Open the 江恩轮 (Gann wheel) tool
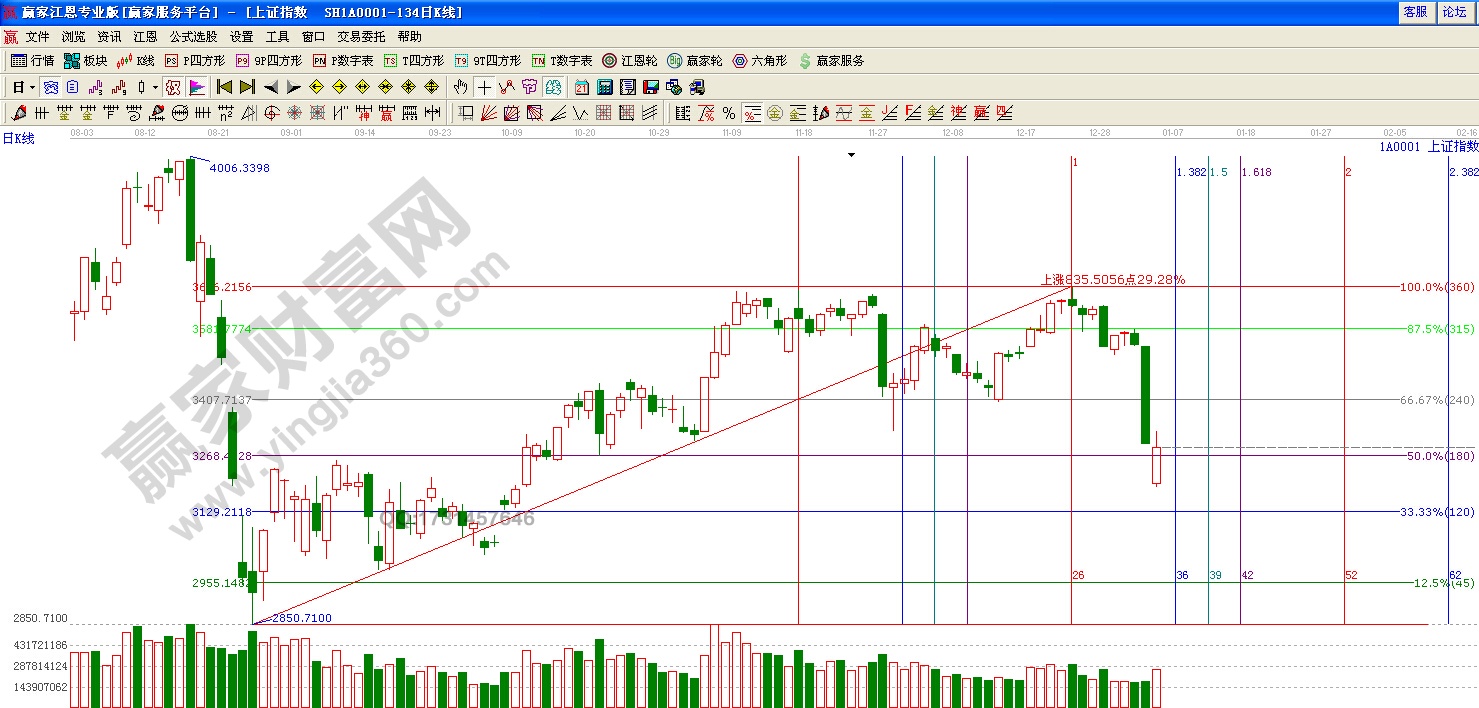Viewport: 1479px width, 708px height. pos(629,61)
